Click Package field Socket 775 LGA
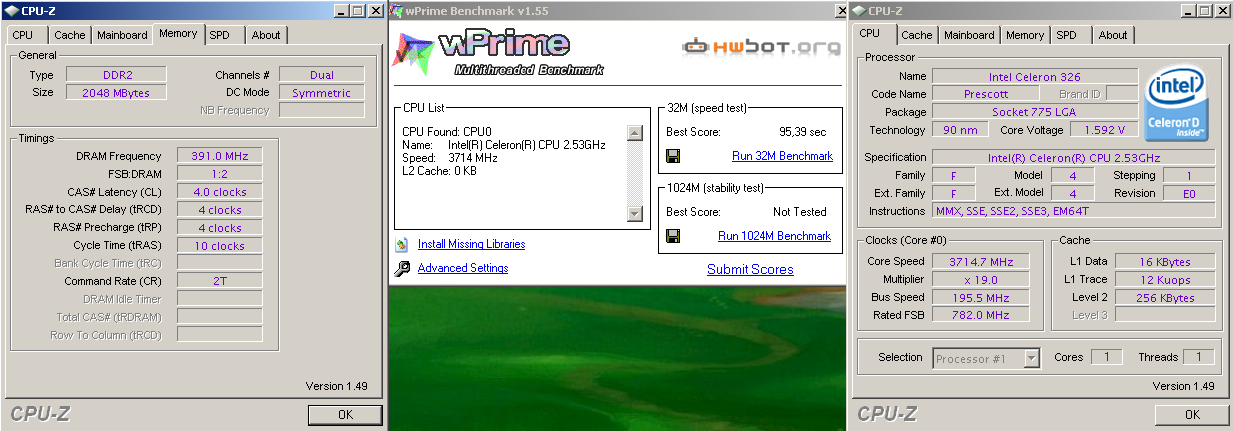The image size is (1233, 431). (1034, 112)
